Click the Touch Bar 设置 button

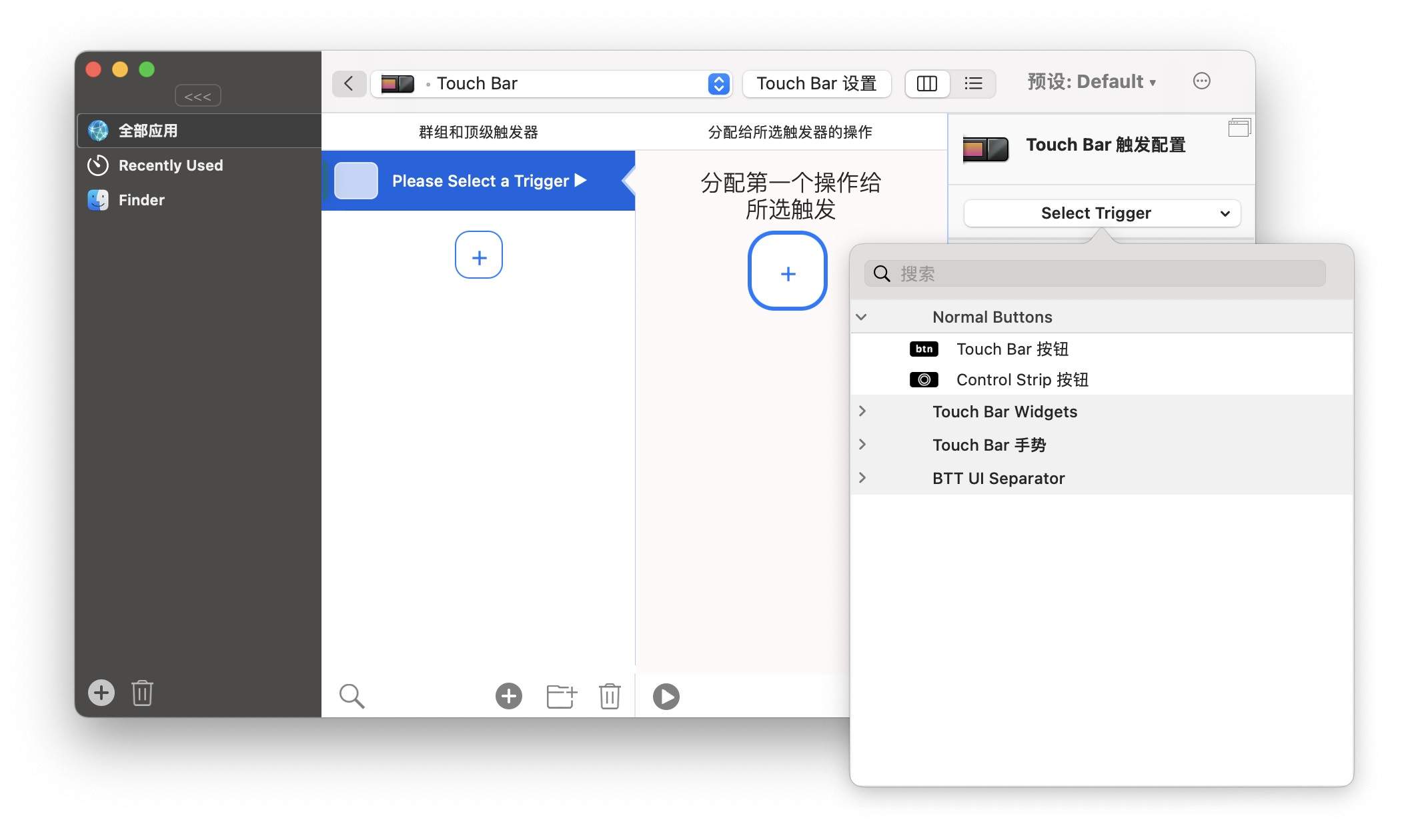pyautogui.click(x=816, y=83)
